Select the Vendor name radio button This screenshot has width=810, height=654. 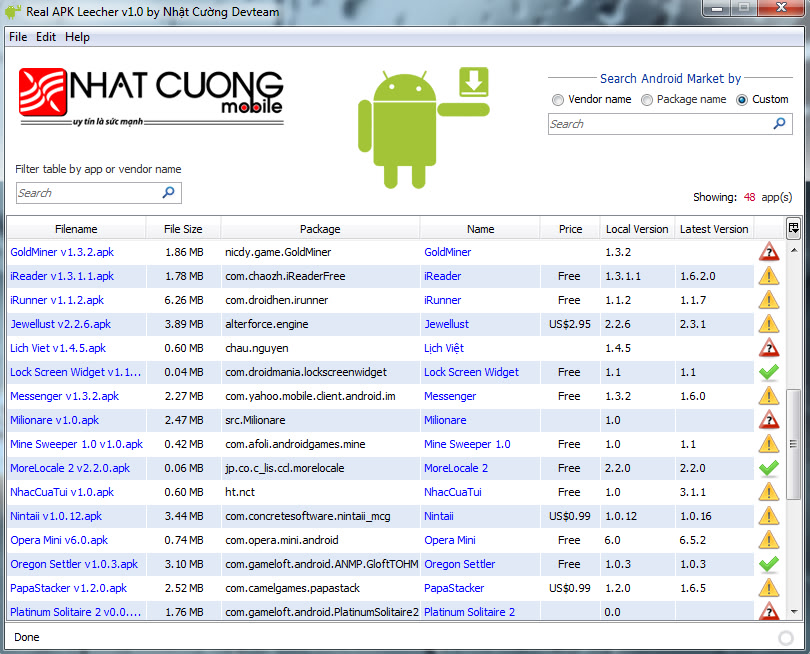click(557, 100)
